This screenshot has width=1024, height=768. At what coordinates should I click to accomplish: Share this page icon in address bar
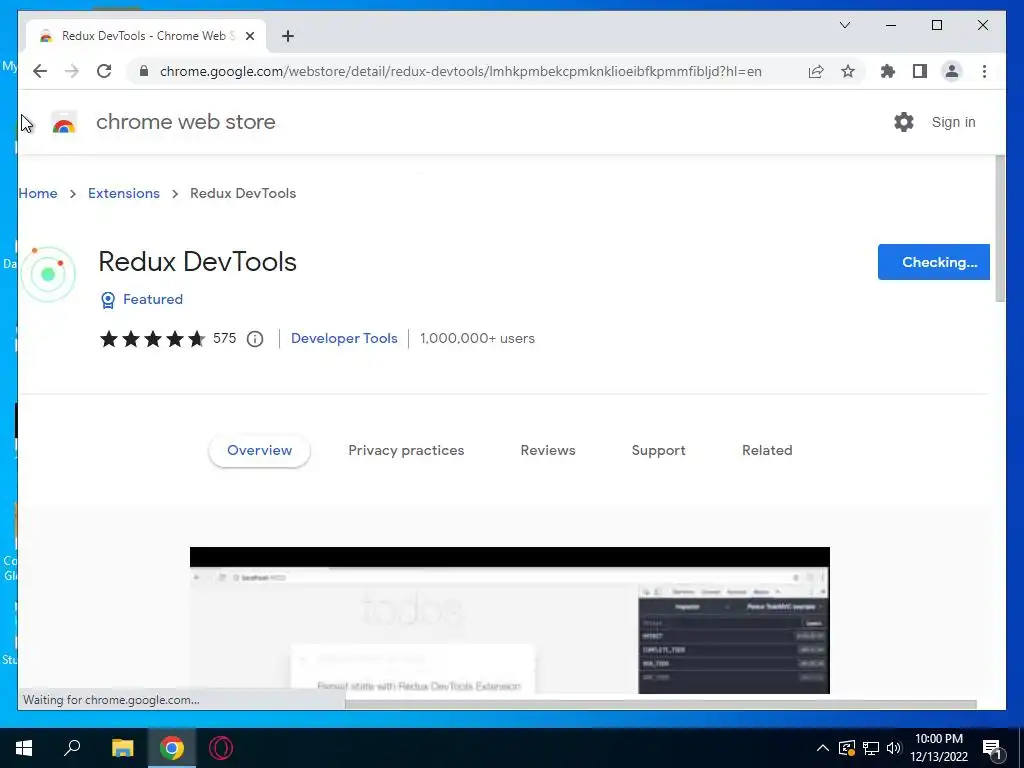pyautogui.click(x=816, y=71)
